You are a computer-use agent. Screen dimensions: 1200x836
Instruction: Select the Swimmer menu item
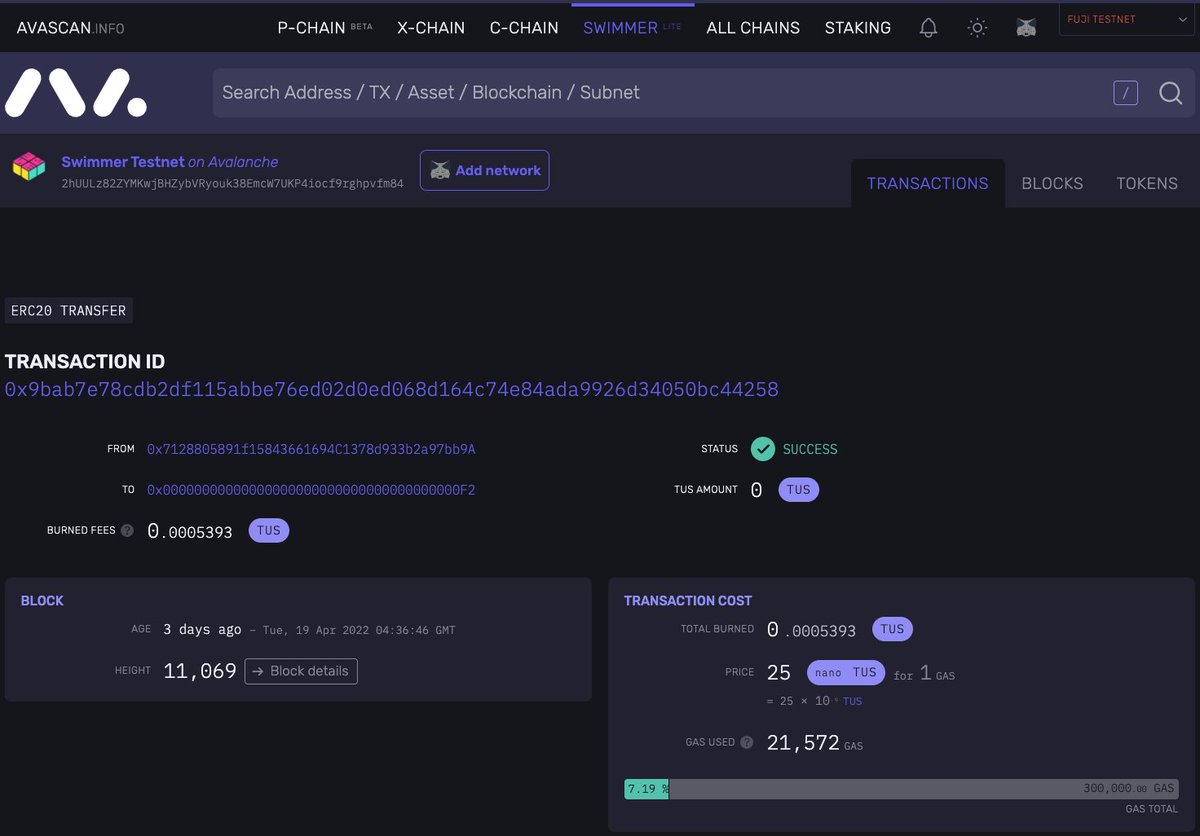632,28
